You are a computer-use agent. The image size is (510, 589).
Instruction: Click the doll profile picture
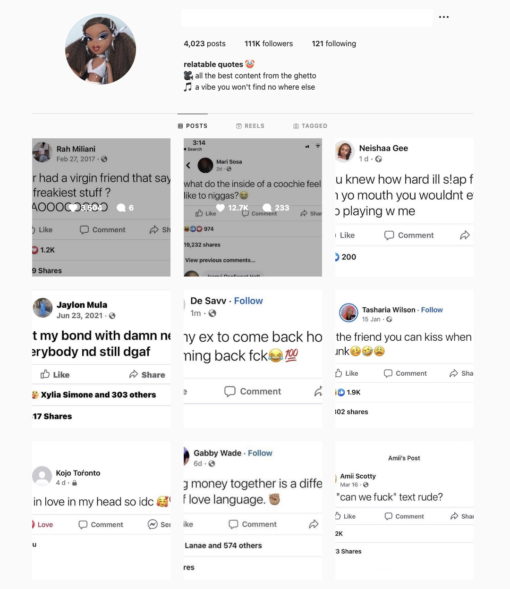tap(100, 49)
